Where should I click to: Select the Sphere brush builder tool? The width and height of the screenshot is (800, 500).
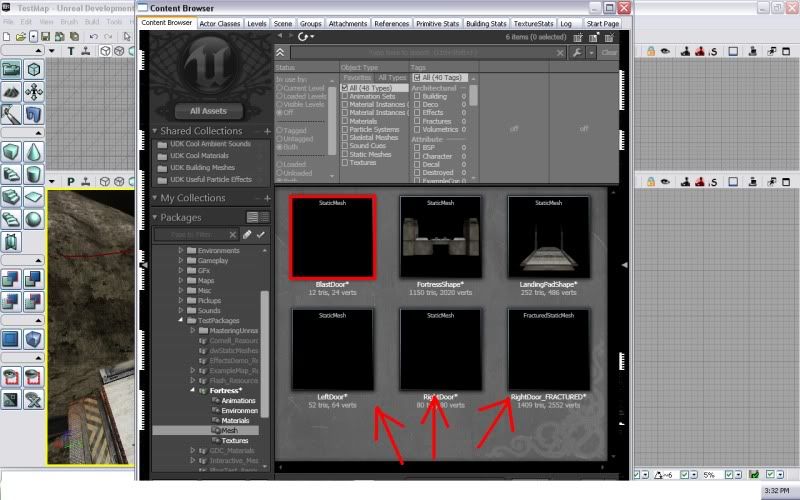(x=33, y=219)
